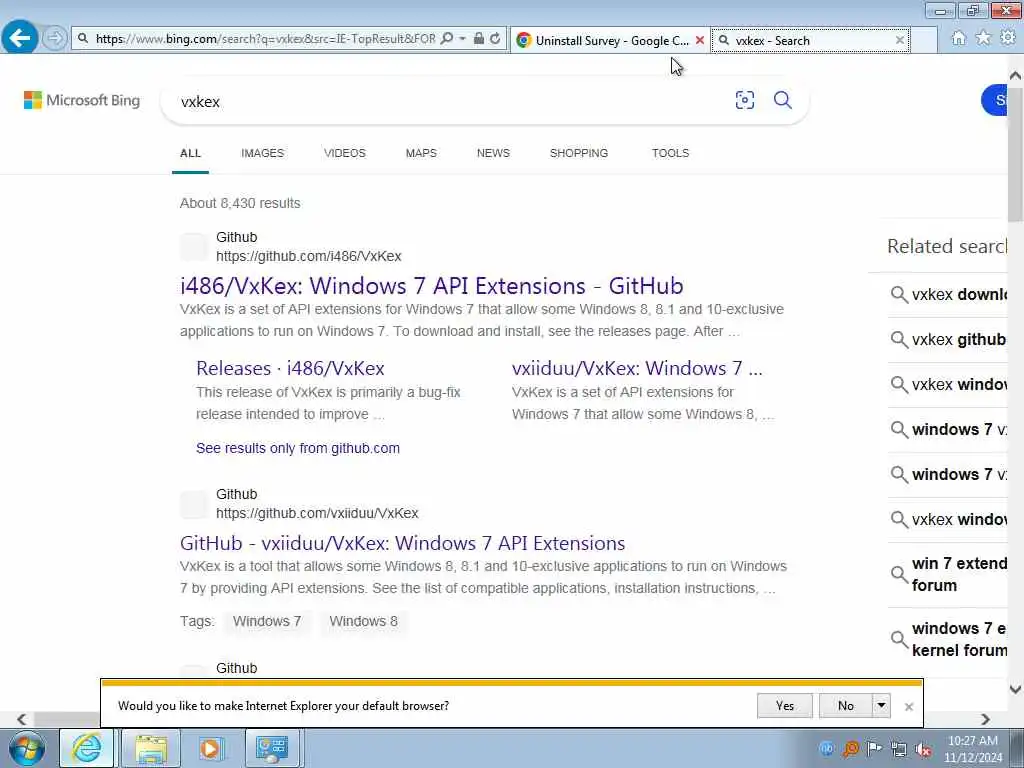Select related search windows 7 kernel forum
The width and height of the screenshot is (1024, 768).
click(x=949, y=639)
